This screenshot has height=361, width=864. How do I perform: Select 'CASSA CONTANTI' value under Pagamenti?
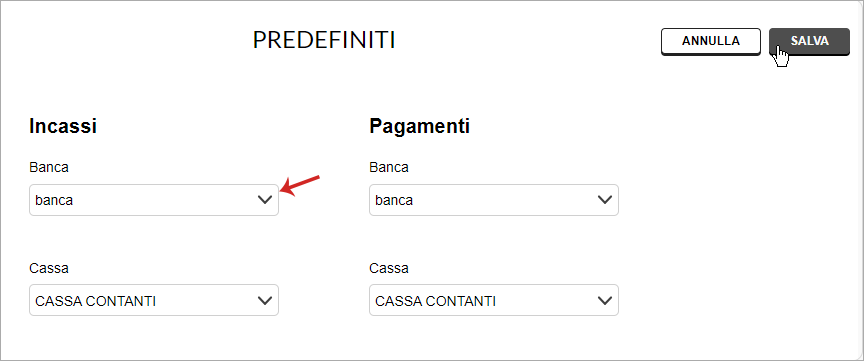435,301
